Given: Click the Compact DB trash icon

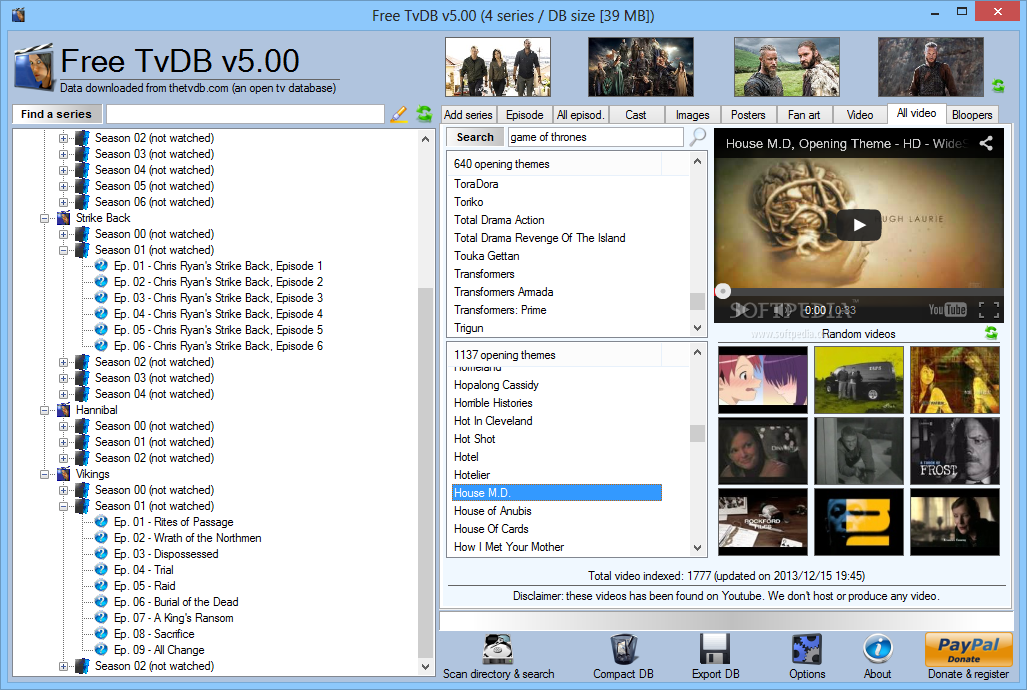Looking at the screenshot, I should click(623, 650).
